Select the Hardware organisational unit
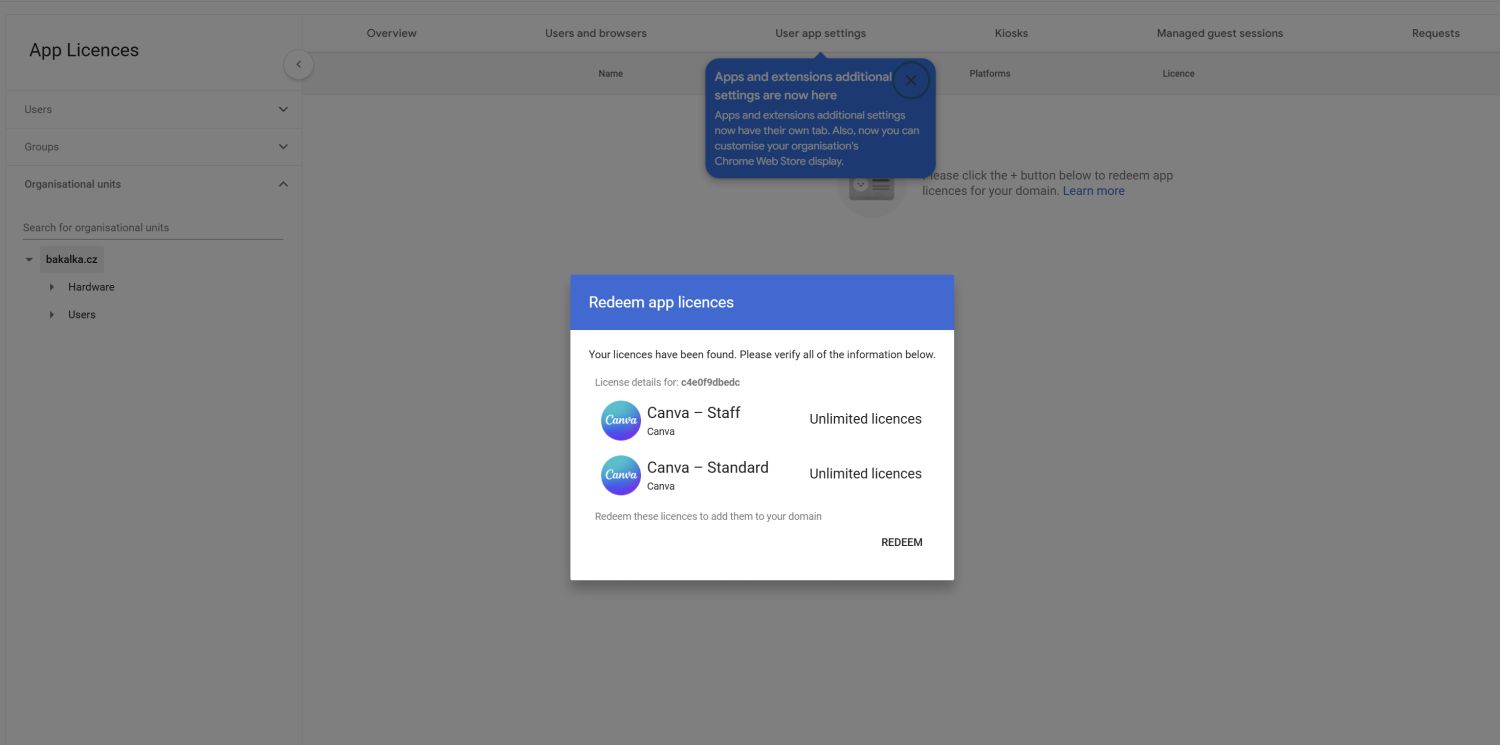The width and height of the screenshot is (1500, 745). click(x=91, y=287)
